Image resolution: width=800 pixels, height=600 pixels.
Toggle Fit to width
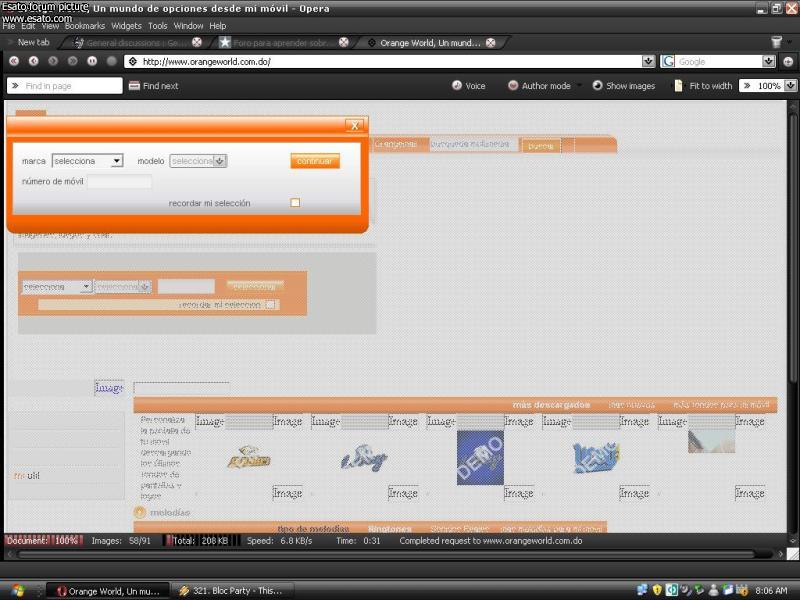pyautogui.click(x=703, y=86)
